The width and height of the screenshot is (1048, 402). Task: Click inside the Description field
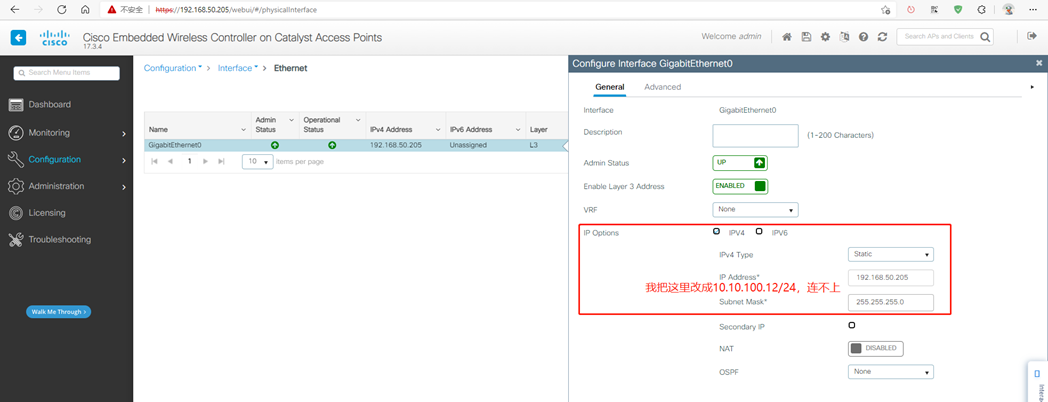pyautogui.click(x=755, y=136)
